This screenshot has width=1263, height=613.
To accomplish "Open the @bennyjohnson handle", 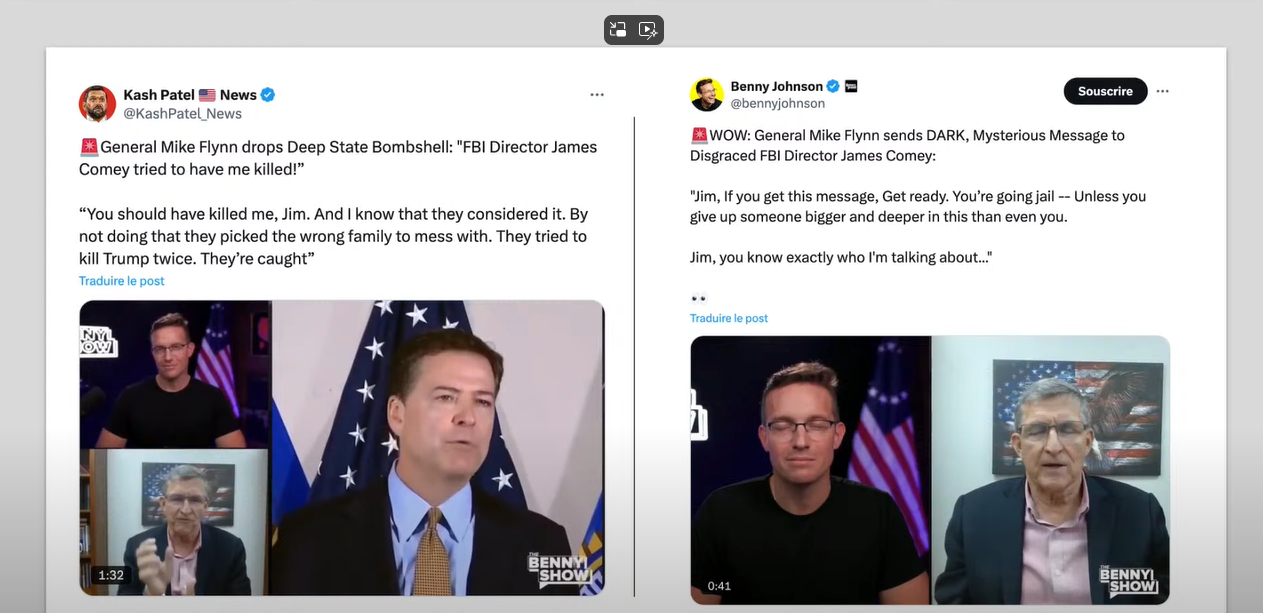I will point(778,103).
